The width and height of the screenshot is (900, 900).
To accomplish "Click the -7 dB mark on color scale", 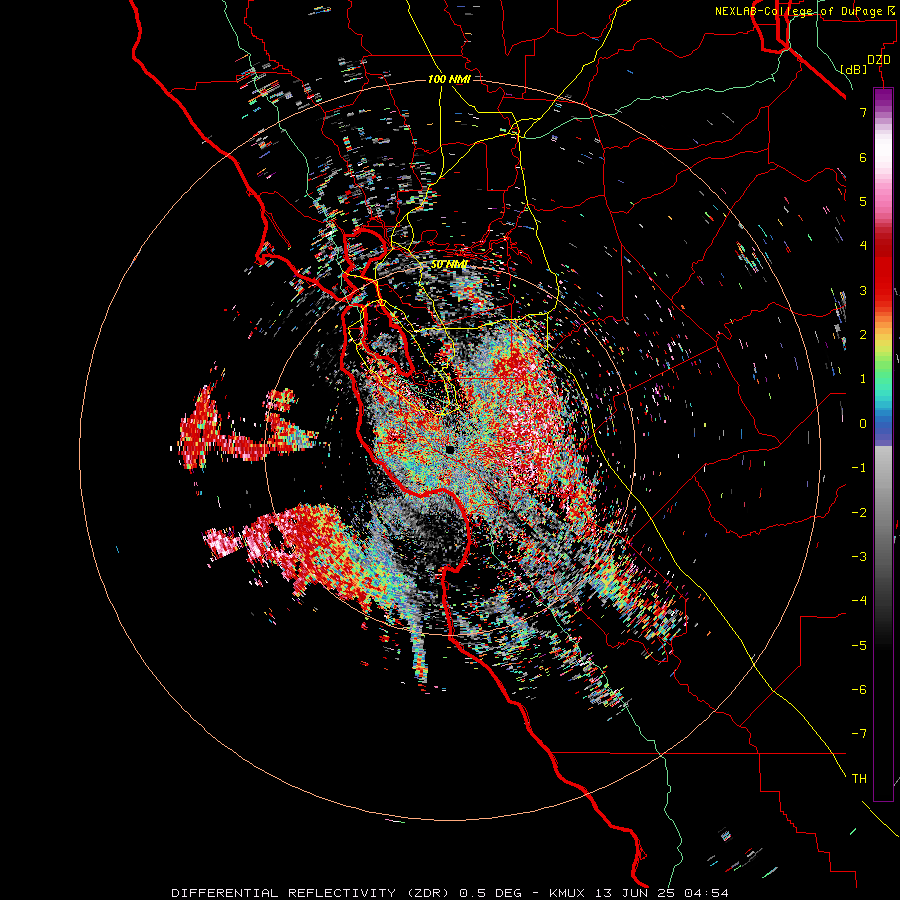I will [x=859, y=734].
